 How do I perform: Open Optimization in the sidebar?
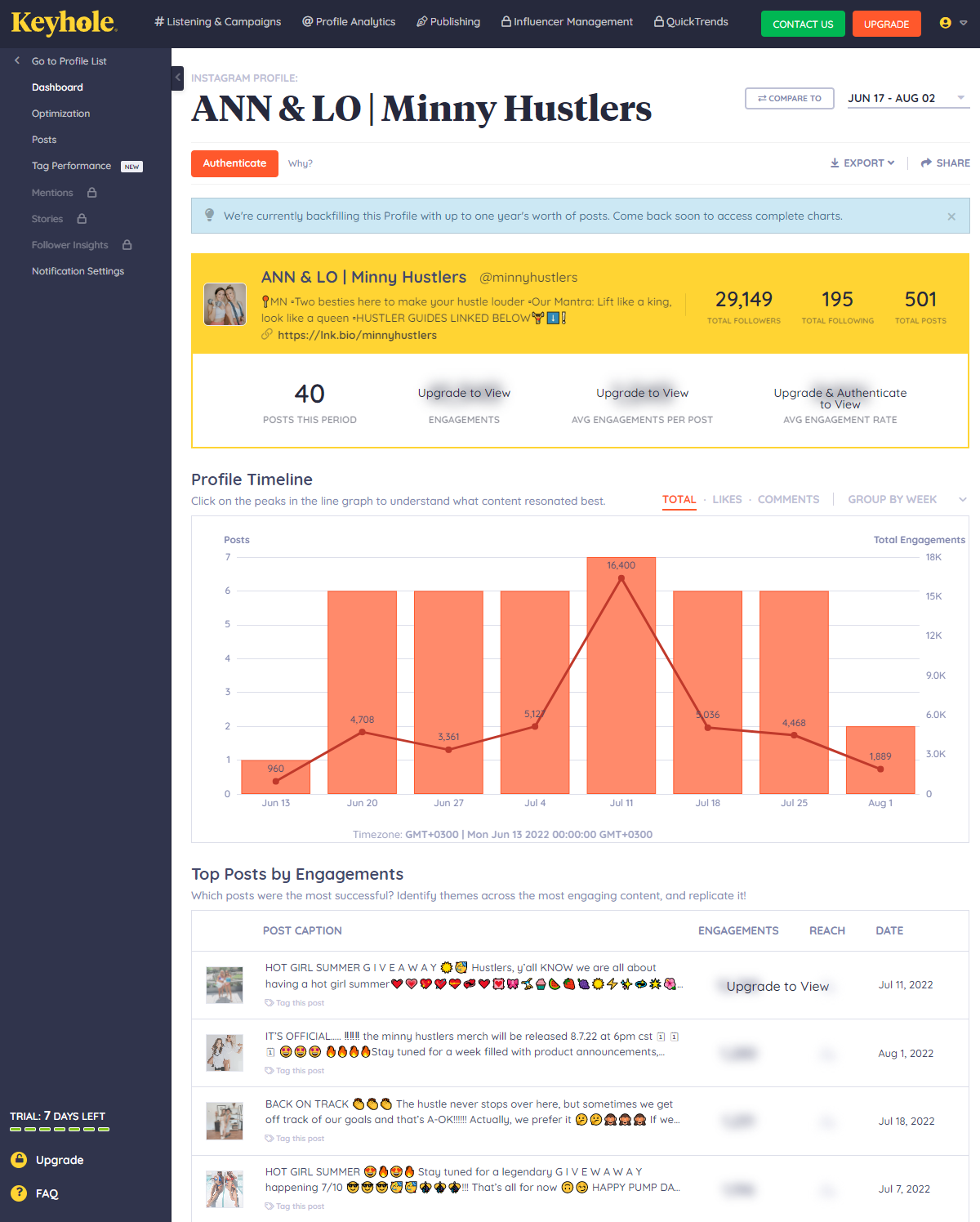pyautogui.click(x=61, y=114)
